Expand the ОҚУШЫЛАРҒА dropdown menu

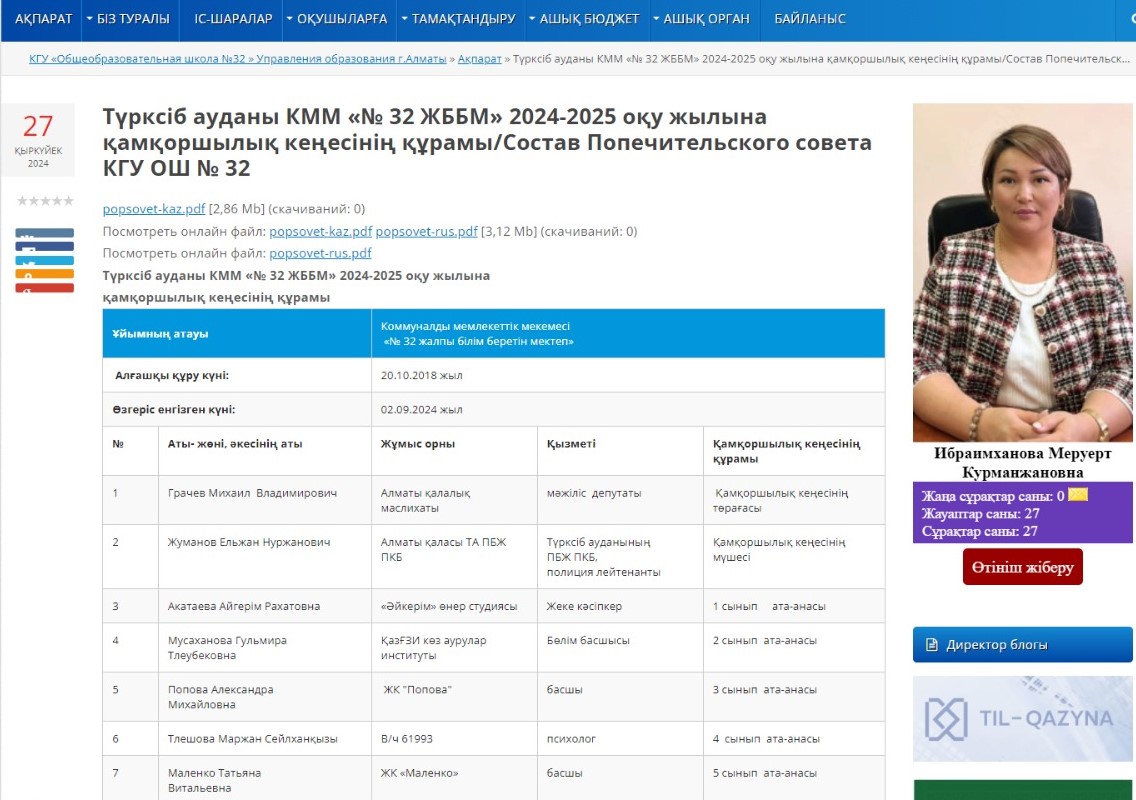336,19
